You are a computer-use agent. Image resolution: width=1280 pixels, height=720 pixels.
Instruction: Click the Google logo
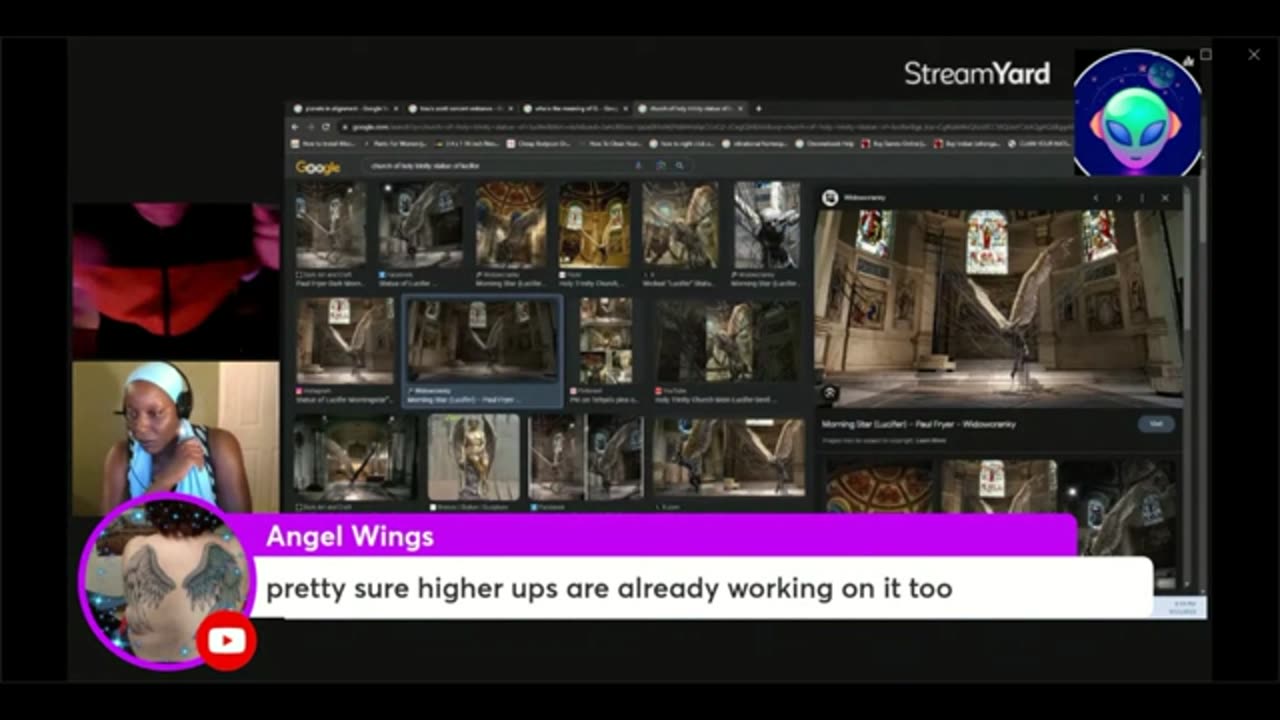(x=317, y=167)
